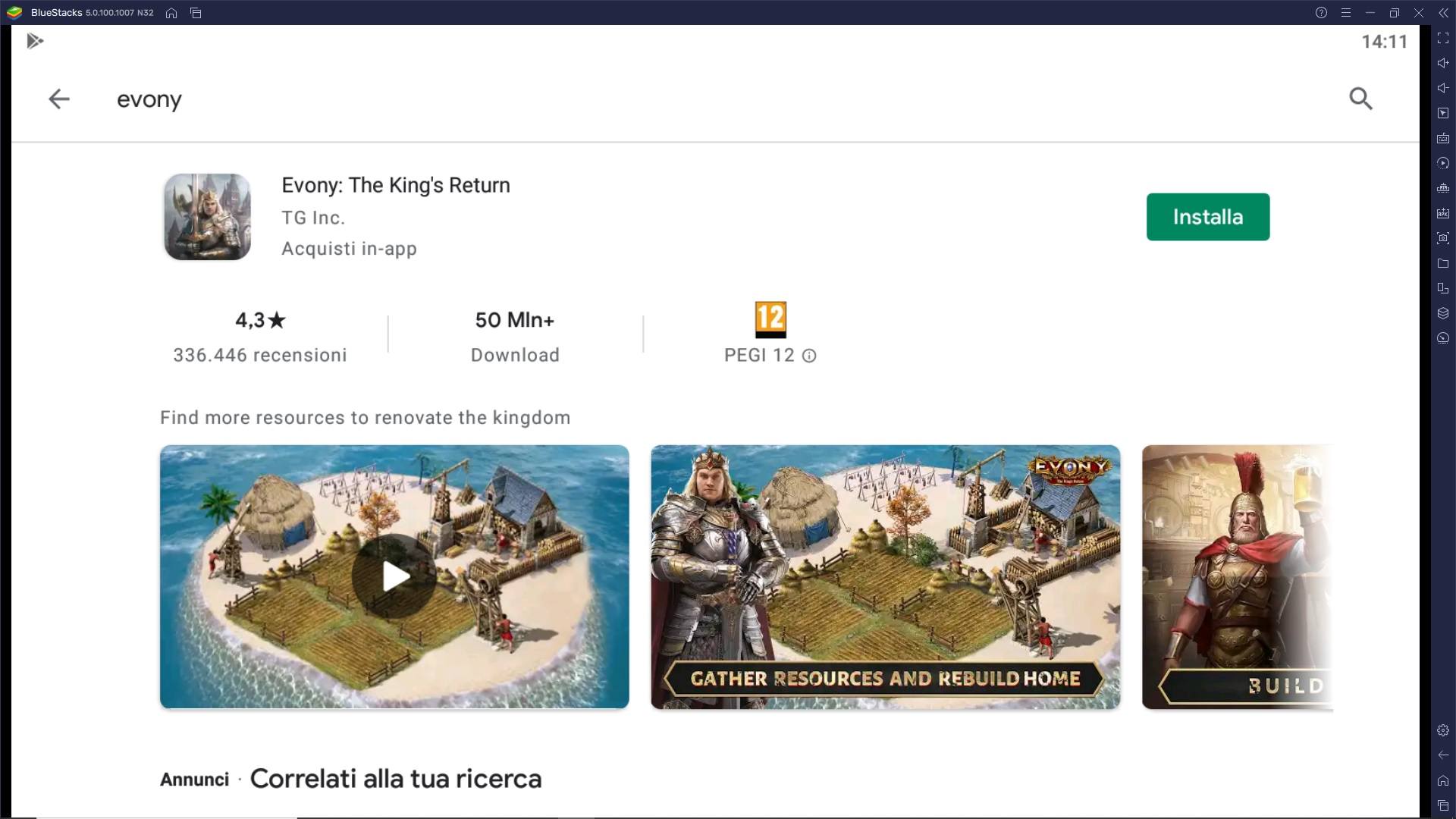
Task: Open keyboard game controls icon in sidebar
Action: tap(1443, 138)
